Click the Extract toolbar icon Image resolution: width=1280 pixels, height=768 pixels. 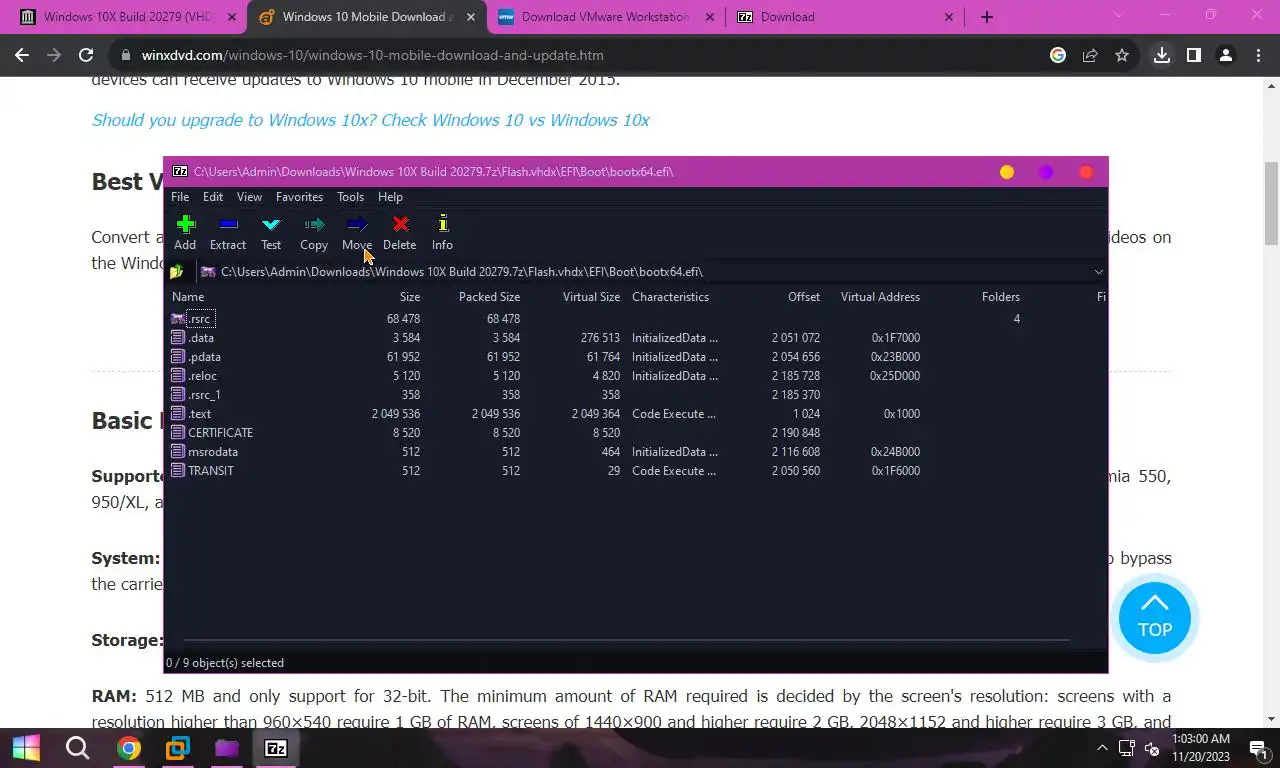(228, 224)
